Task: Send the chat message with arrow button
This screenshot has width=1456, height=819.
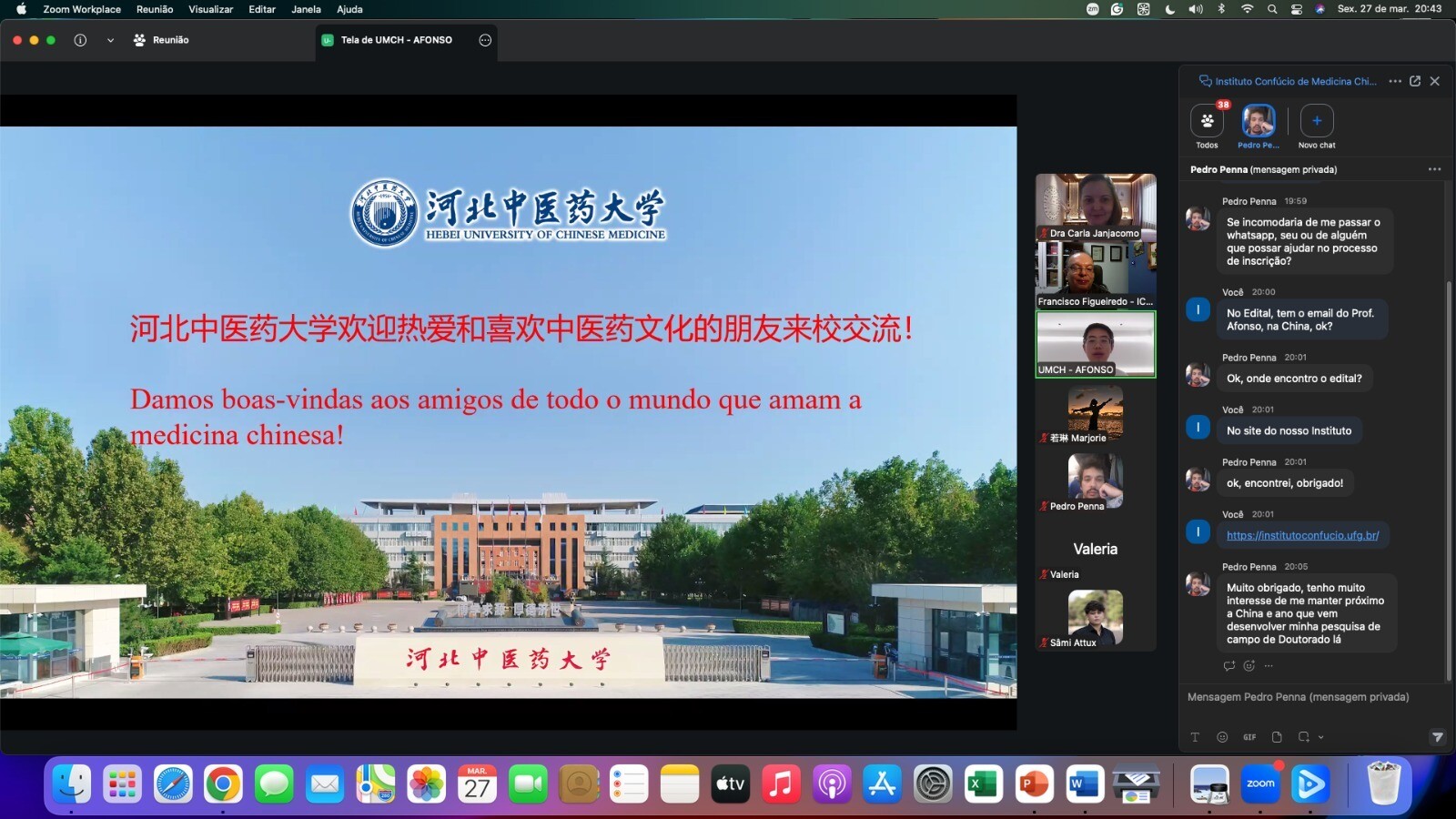Action: coord(1437,737)
